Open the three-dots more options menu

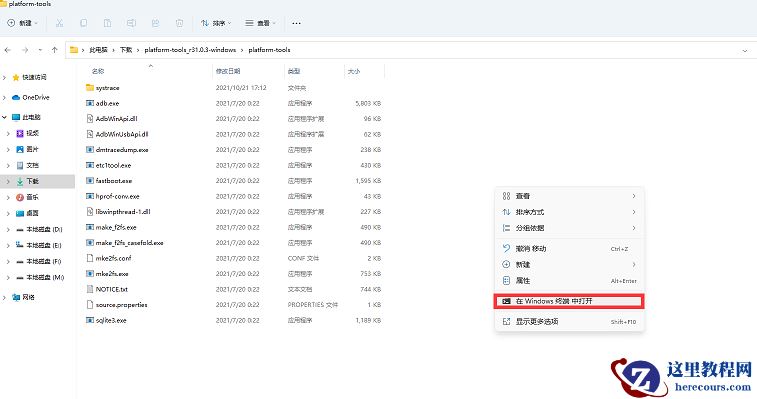tap(296, 23)
